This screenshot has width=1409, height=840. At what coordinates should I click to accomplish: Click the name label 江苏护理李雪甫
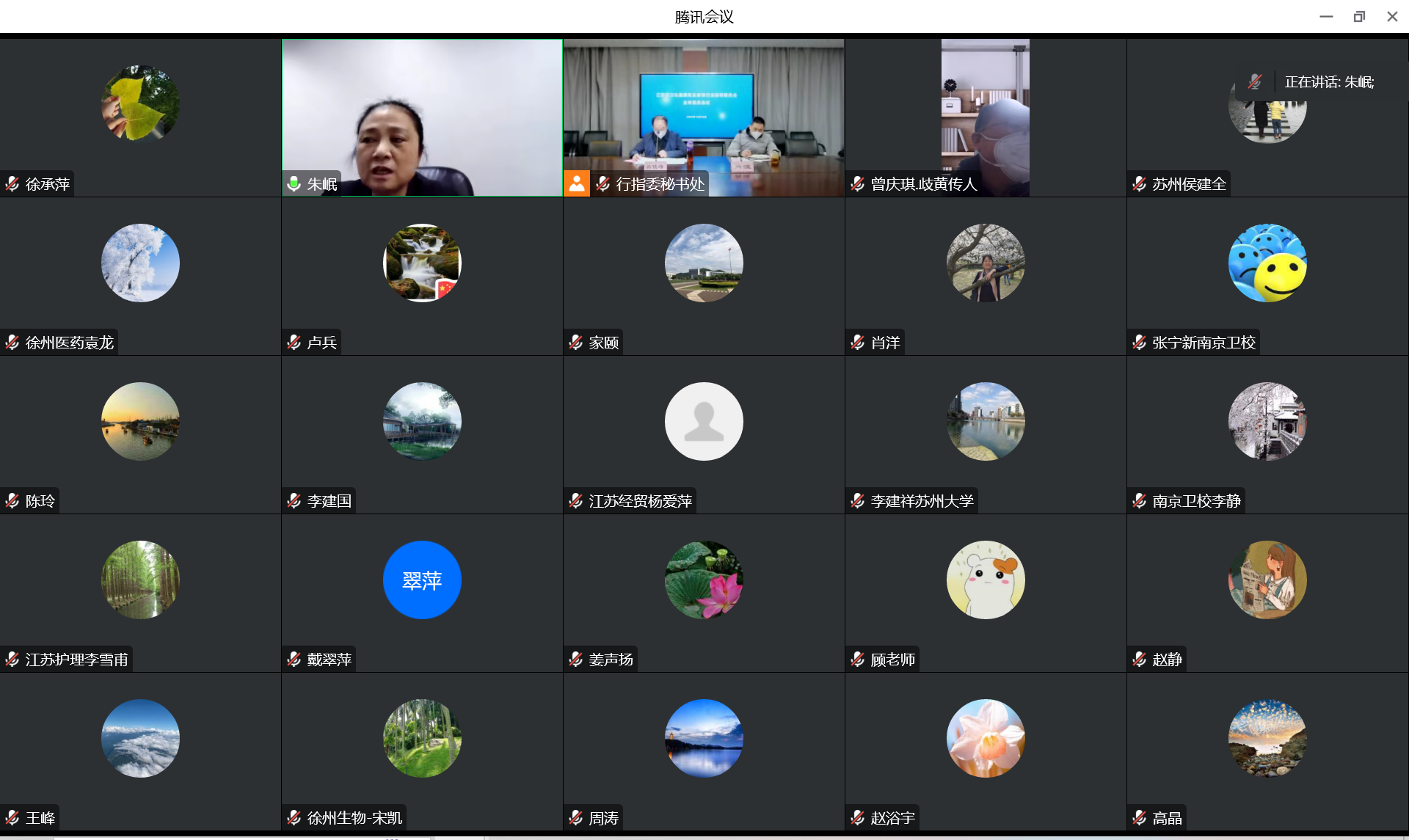point(77,659)
